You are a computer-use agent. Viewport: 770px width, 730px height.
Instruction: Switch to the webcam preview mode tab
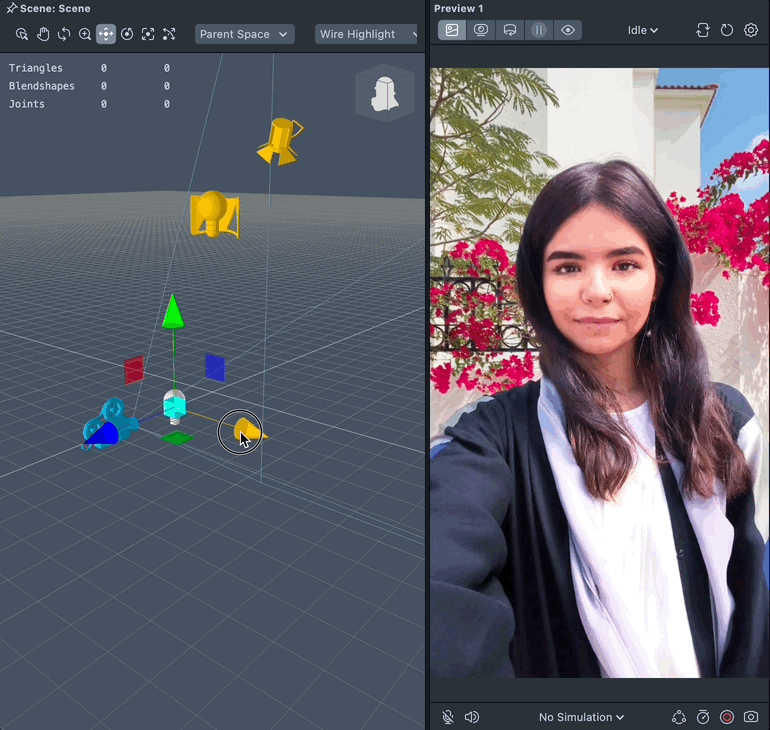pyautogui.click(x=481, y=30)
